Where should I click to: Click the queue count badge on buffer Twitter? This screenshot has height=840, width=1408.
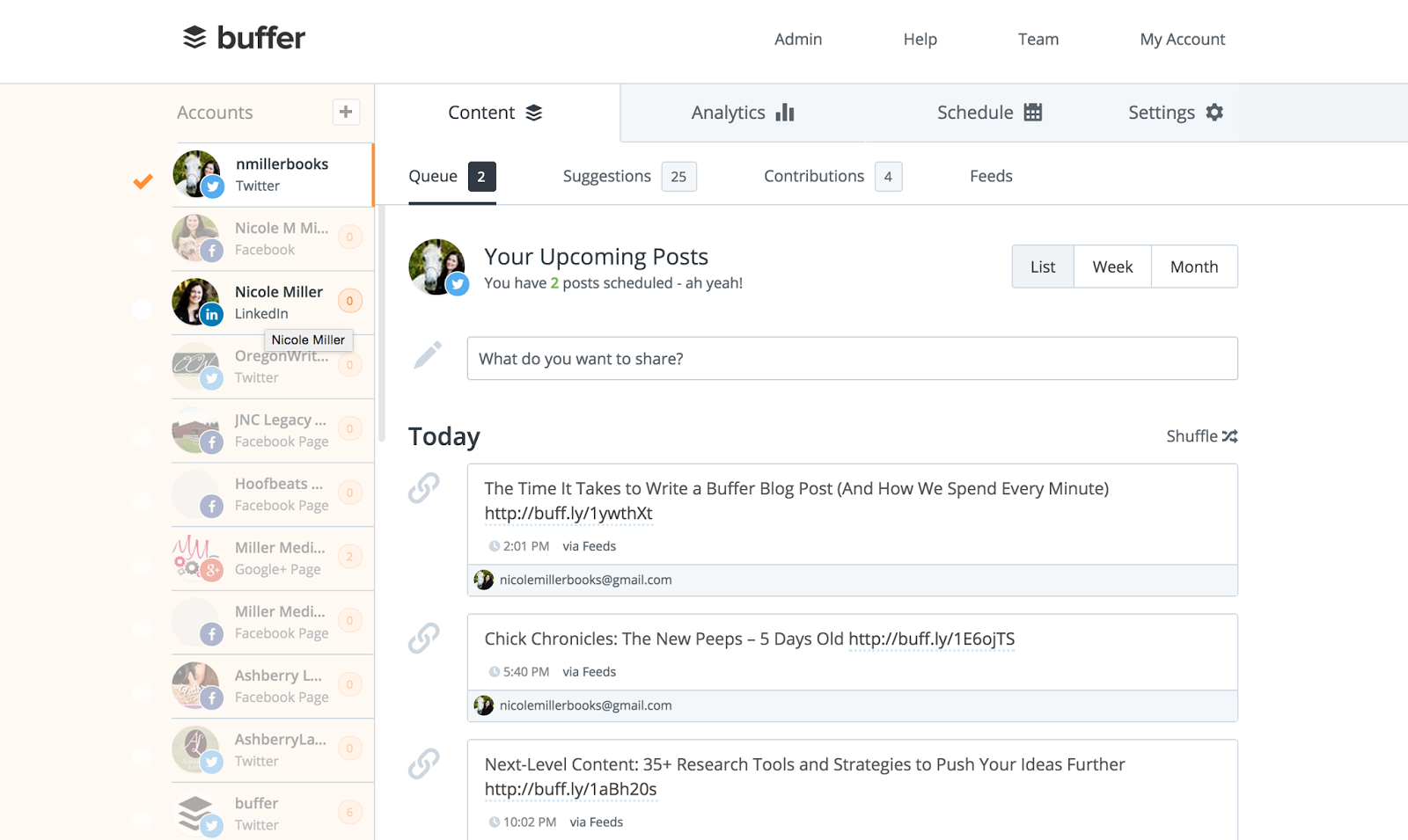349,813
